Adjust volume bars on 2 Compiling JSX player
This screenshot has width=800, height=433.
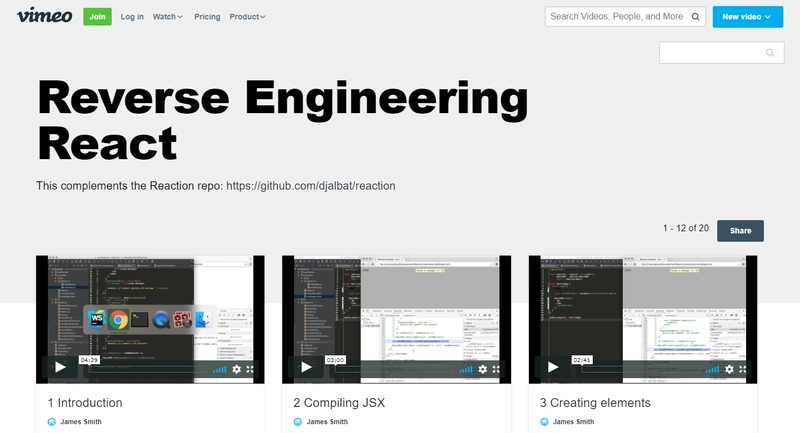466,369
